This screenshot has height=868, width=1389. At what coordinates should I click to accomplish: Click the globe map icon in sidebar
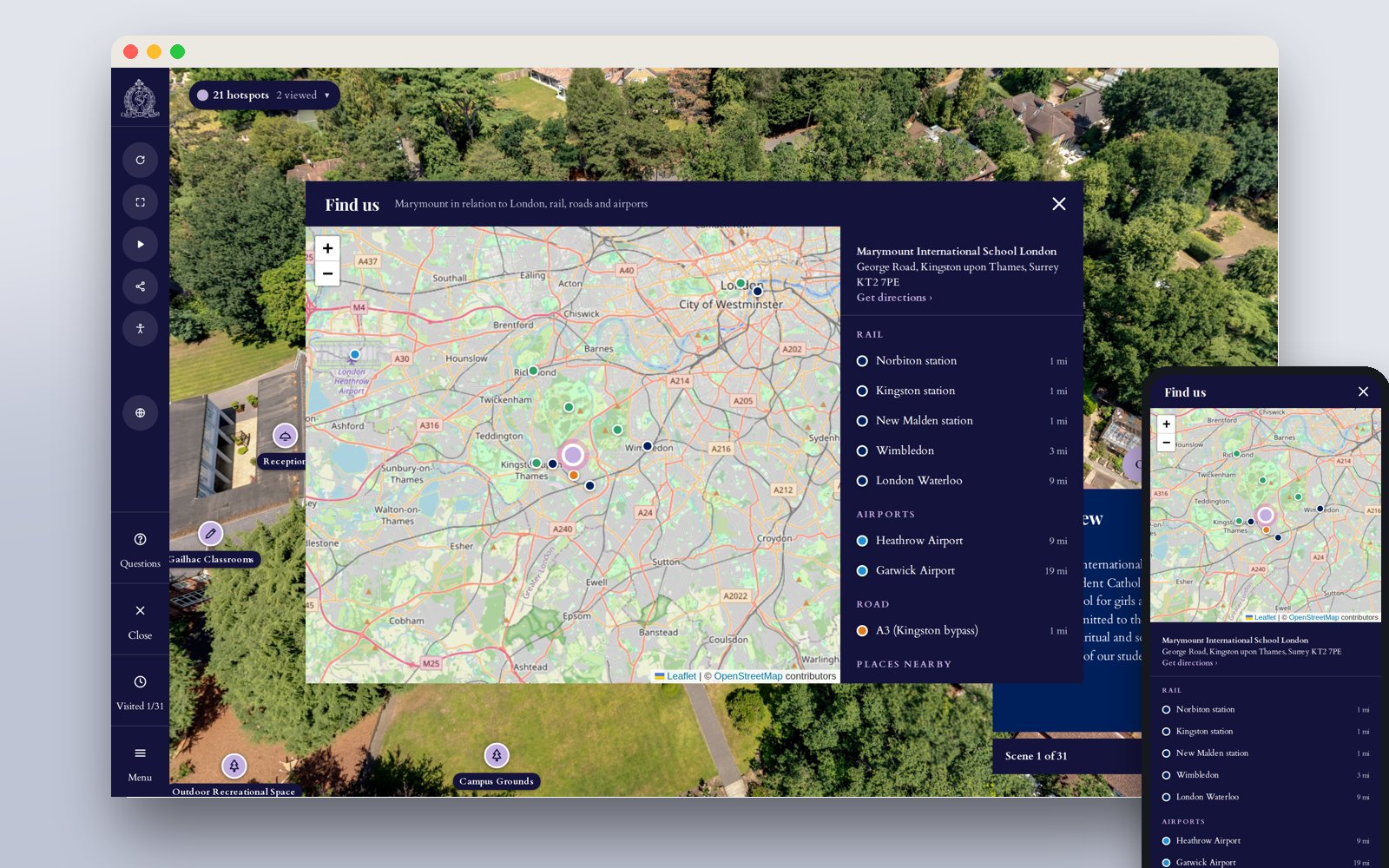140,412
